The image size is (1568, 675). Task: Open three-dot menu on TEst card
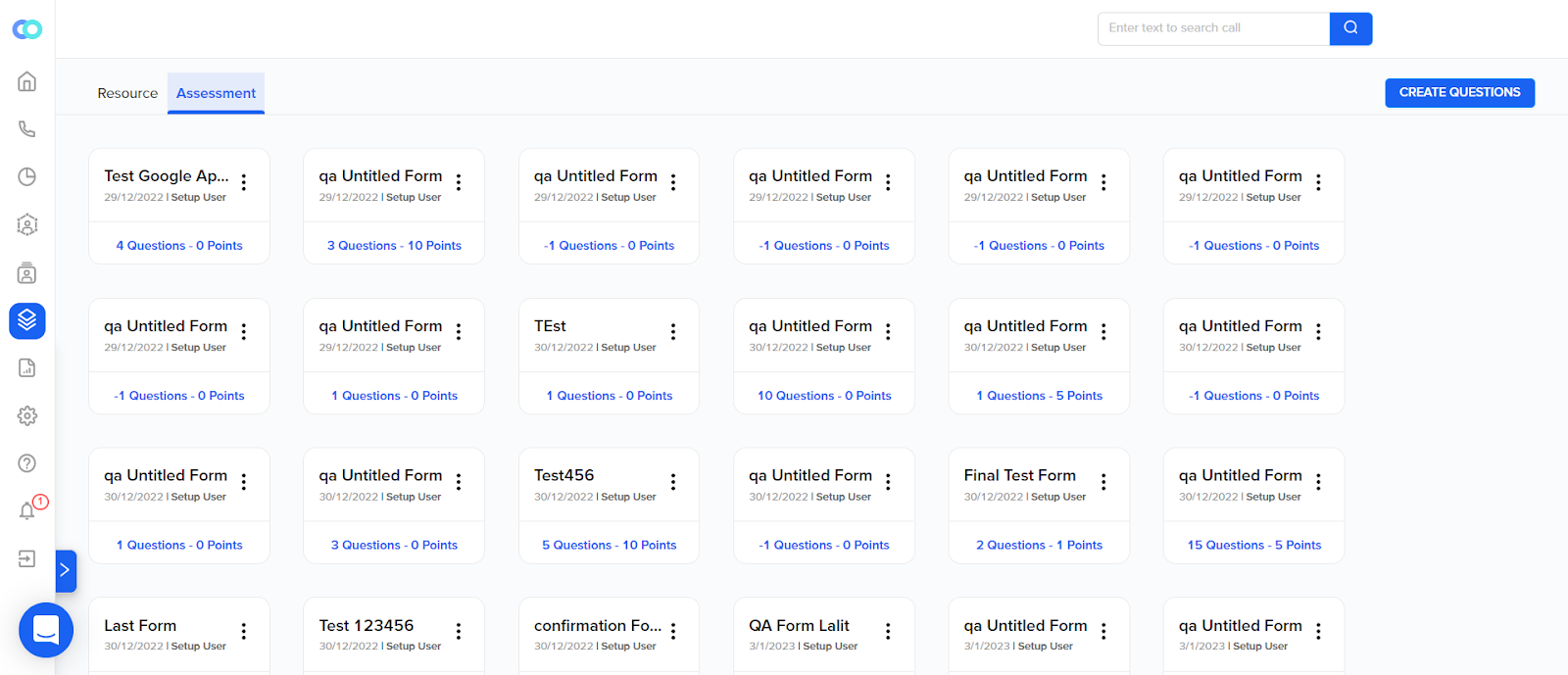click(x=673, y=332)
